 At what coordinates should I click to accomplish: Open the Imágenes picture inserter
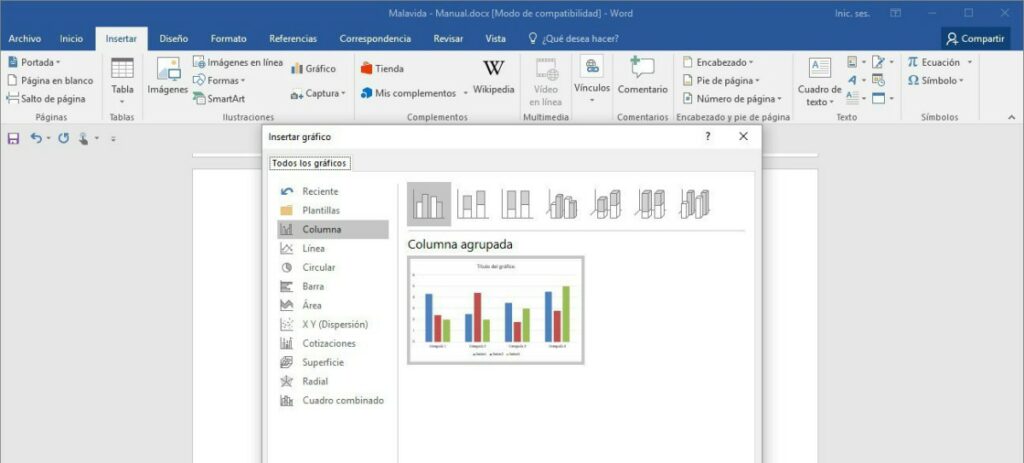click(167, 75)
